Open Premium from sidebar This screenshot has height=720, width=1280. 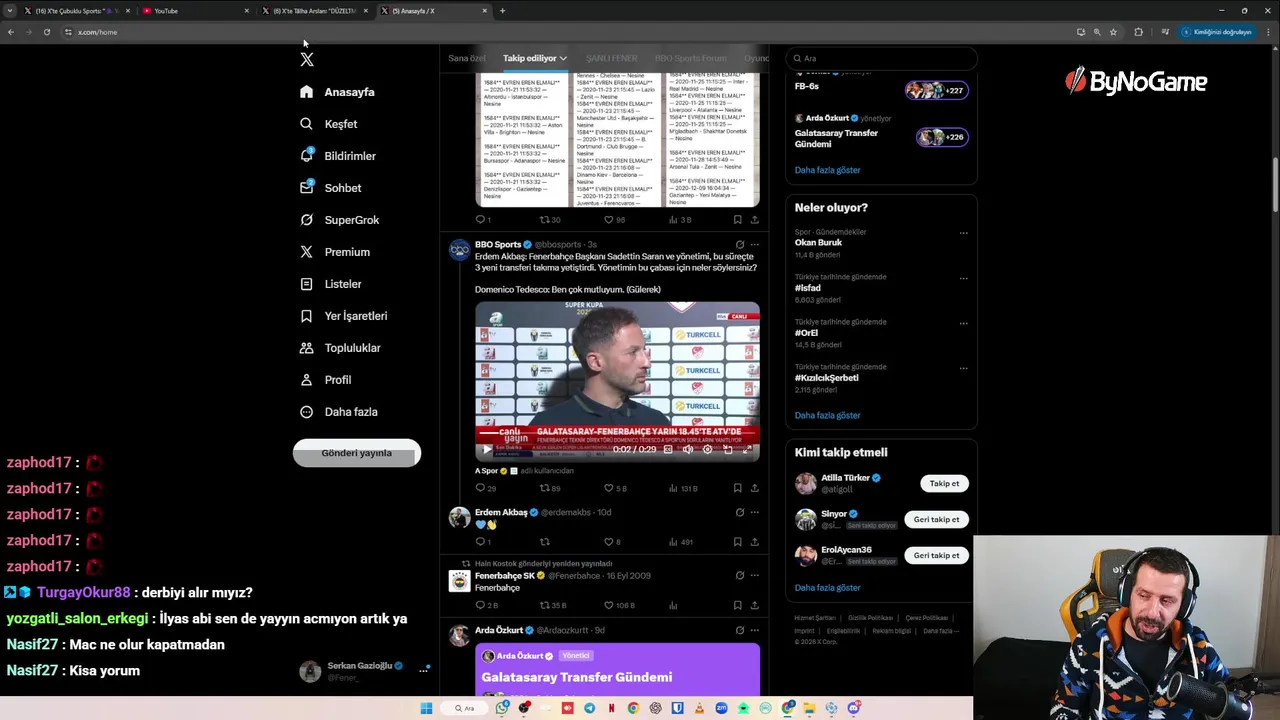point(334,252)
